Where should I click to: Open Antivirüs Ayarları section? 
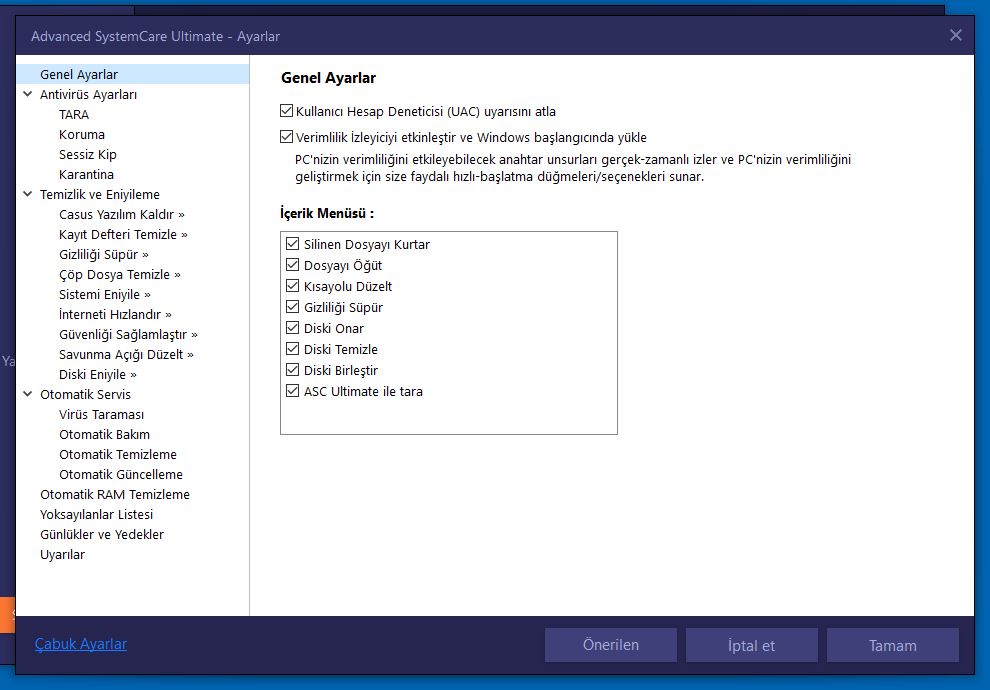(88, 95)
